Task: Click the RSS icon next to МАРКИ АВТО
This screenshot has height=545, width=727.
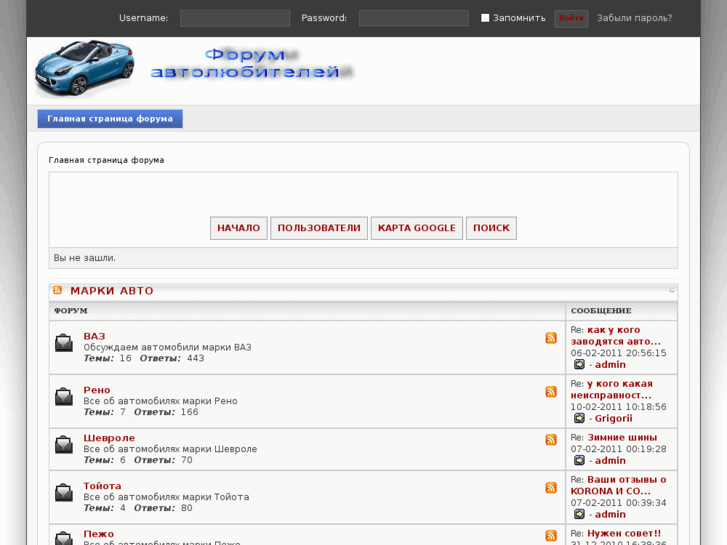Action: coord(57,290)
